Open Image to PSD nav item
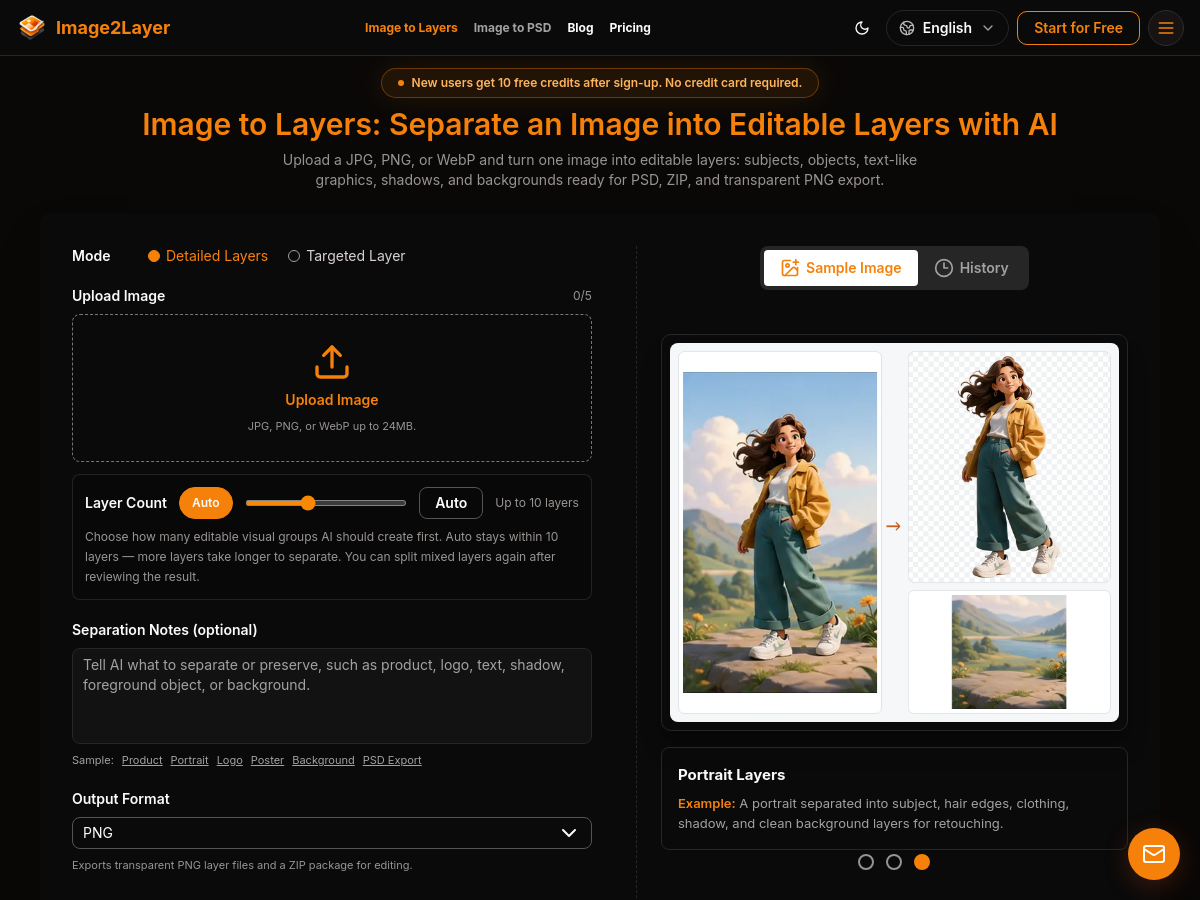The image size is (1200, 900). click(512, 28)
